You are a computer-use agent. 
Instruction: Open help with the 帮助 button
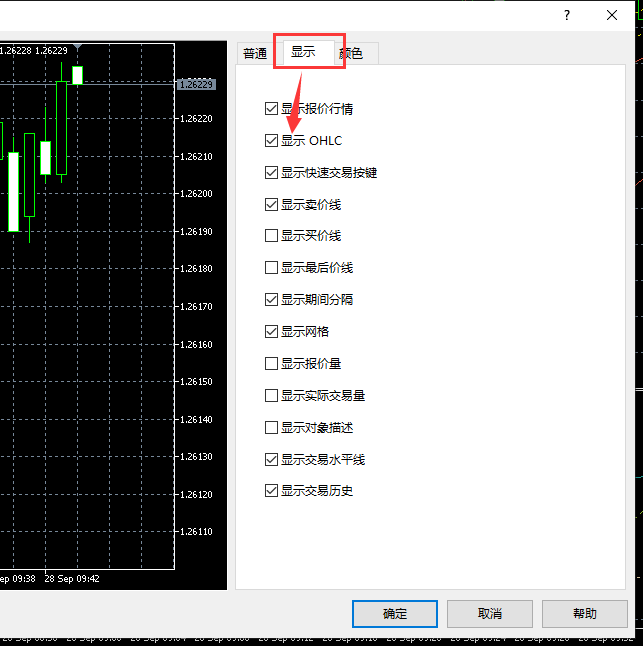point(584,614)
